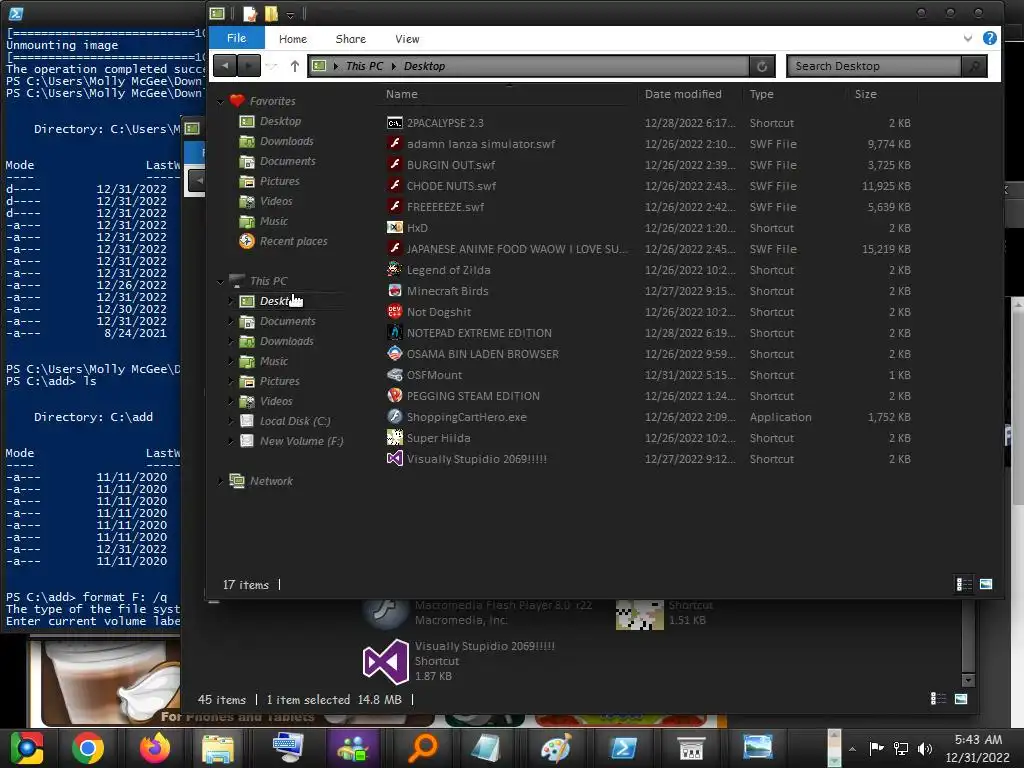Click This PC in address breadcrumb
1024x768 pixels.
coord(364,66)
